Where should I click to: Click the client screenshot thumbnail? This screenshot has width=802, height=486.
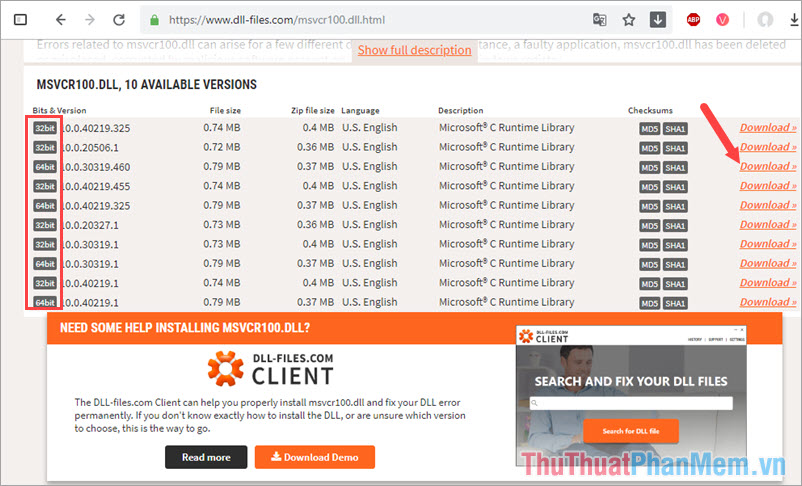pos(631,393)
